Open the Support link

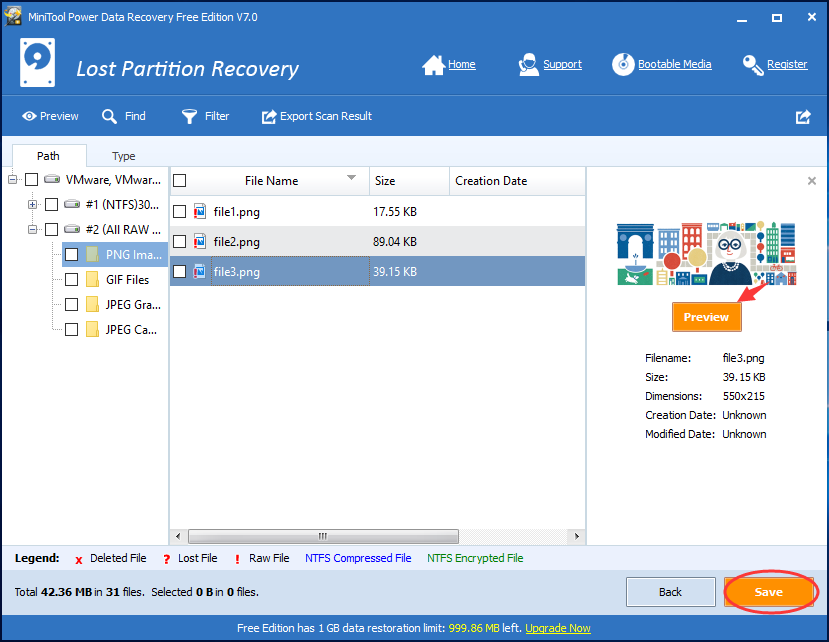point(563,65)
